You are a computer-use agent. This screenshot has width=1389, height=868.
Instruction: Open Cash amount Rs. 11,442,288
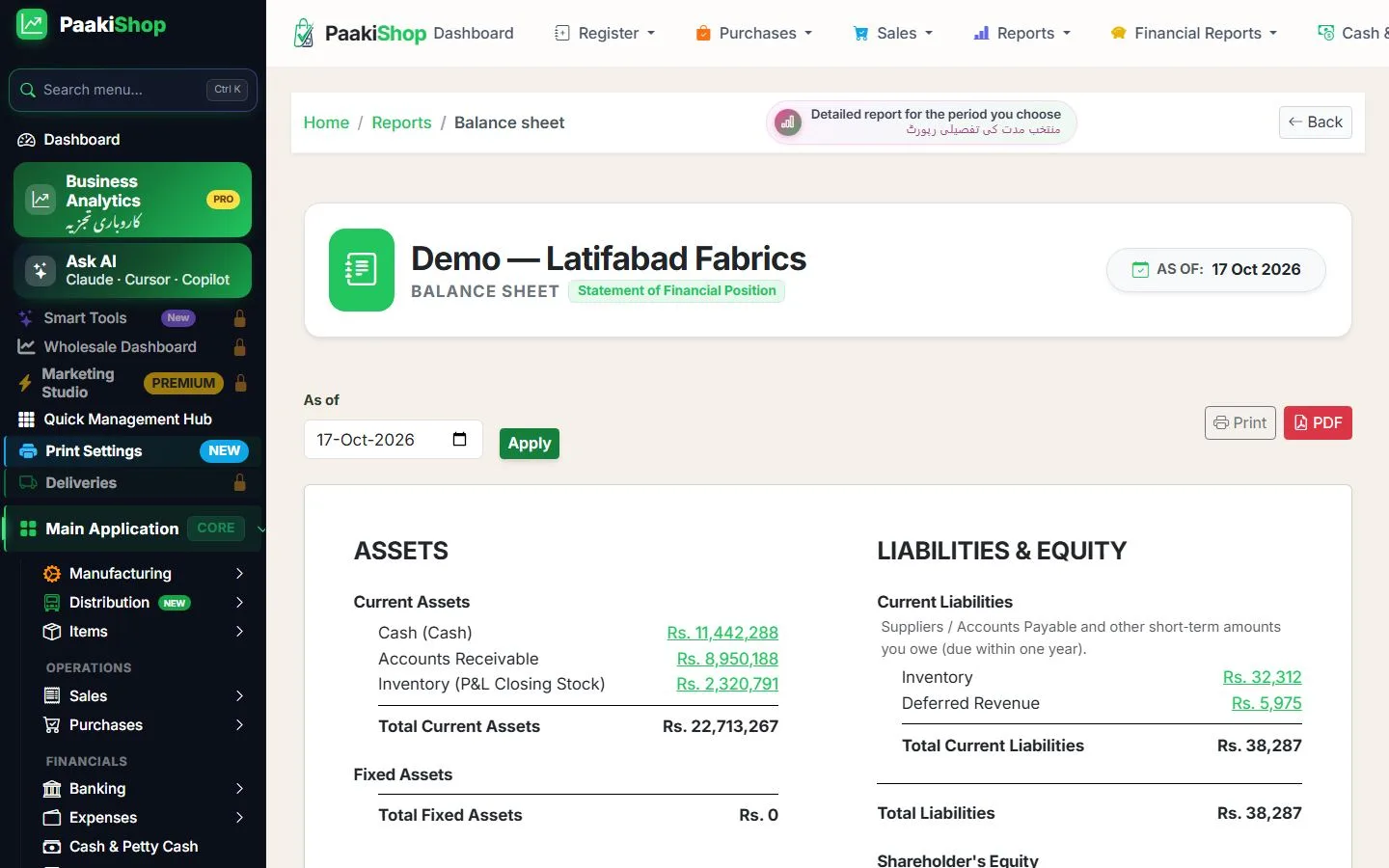(722, 633)
